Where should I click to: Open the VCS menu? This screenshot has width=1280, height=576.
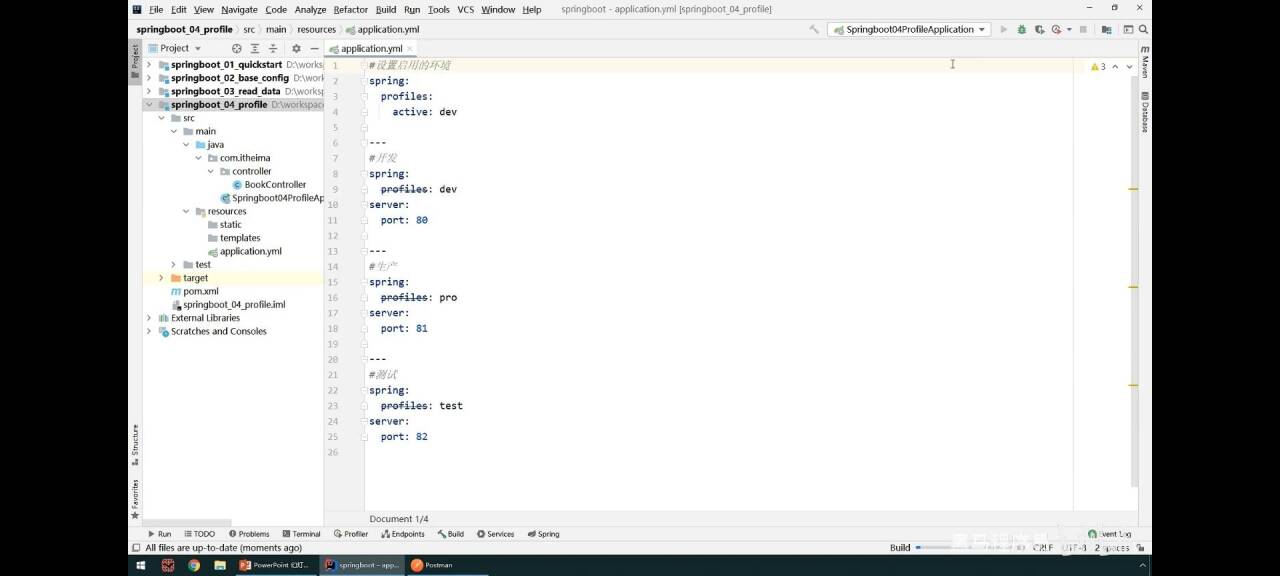point(466,9)
